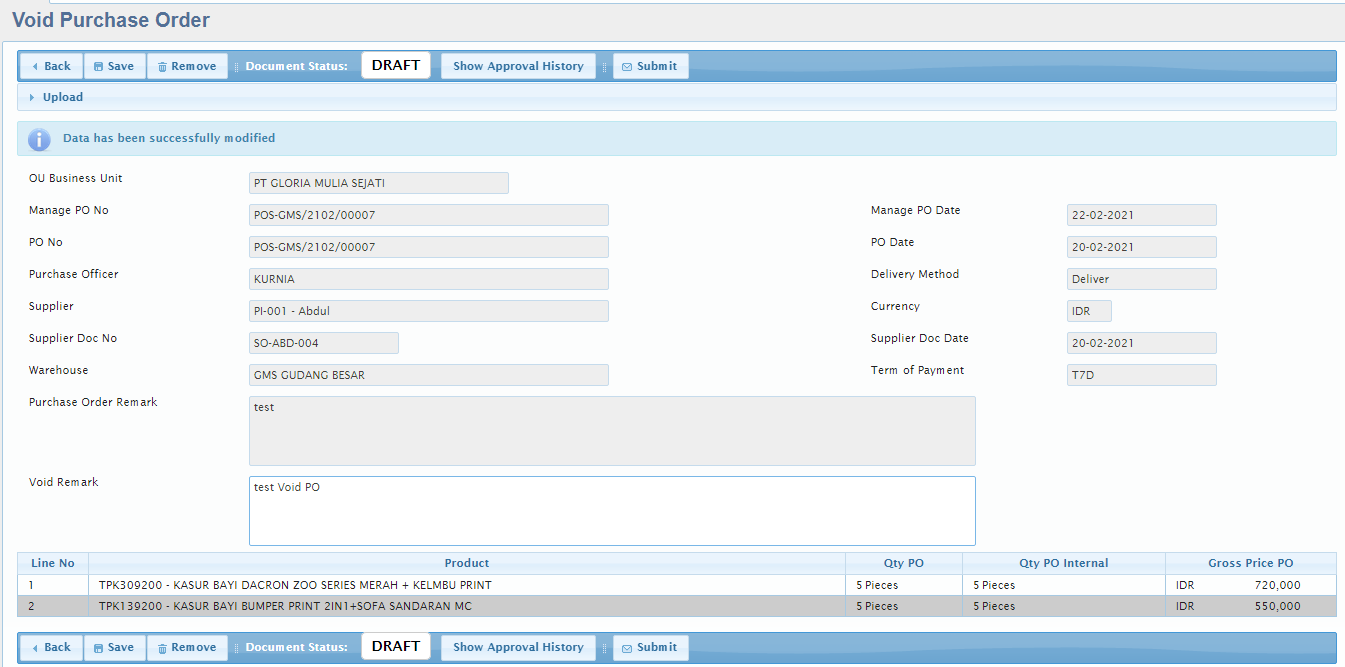Click the Line No column header
The height and width of the screenshot is (667, 1345).
[53, 563]
